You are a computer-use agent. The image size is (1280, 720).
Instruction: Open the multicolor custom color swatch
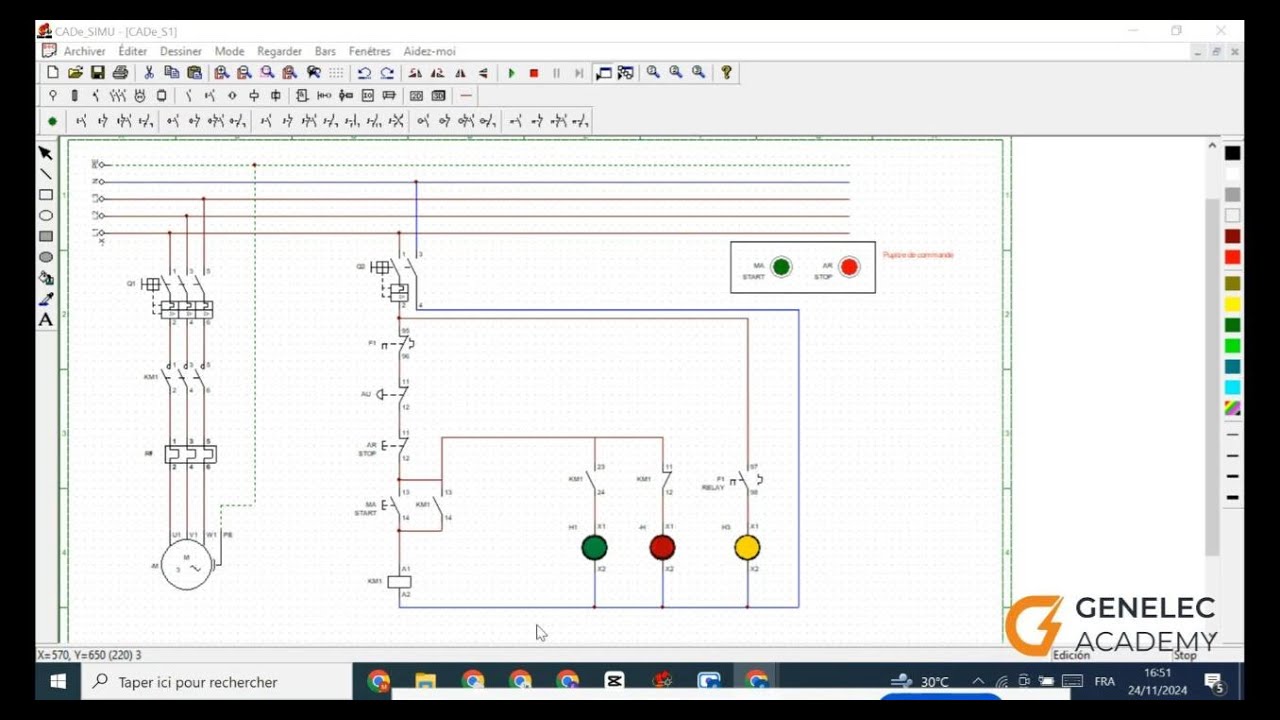(x=1233, y=408)
